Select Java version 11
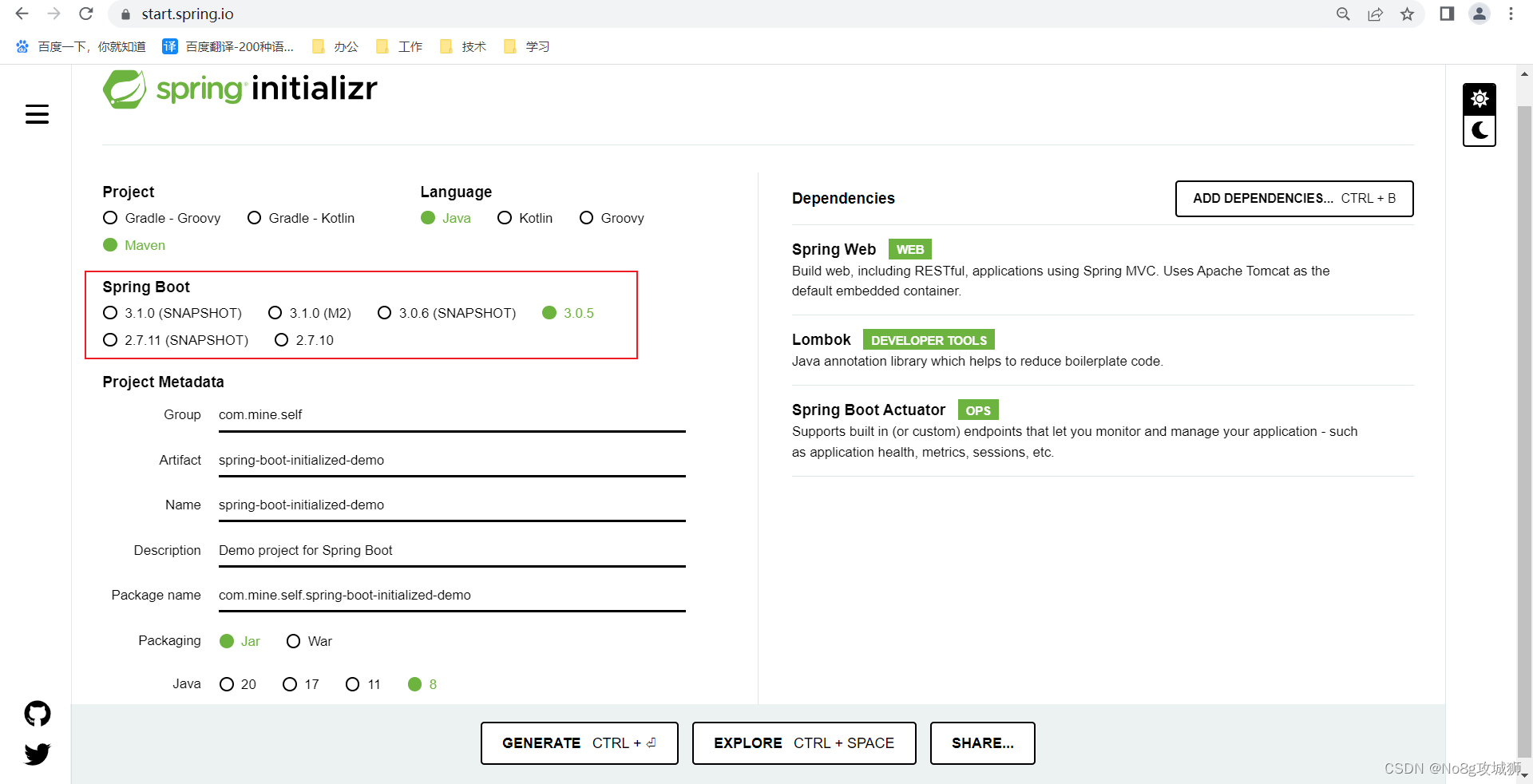Screen dimensions: 1533x784 pyautogui.click(x=363, y=684)
